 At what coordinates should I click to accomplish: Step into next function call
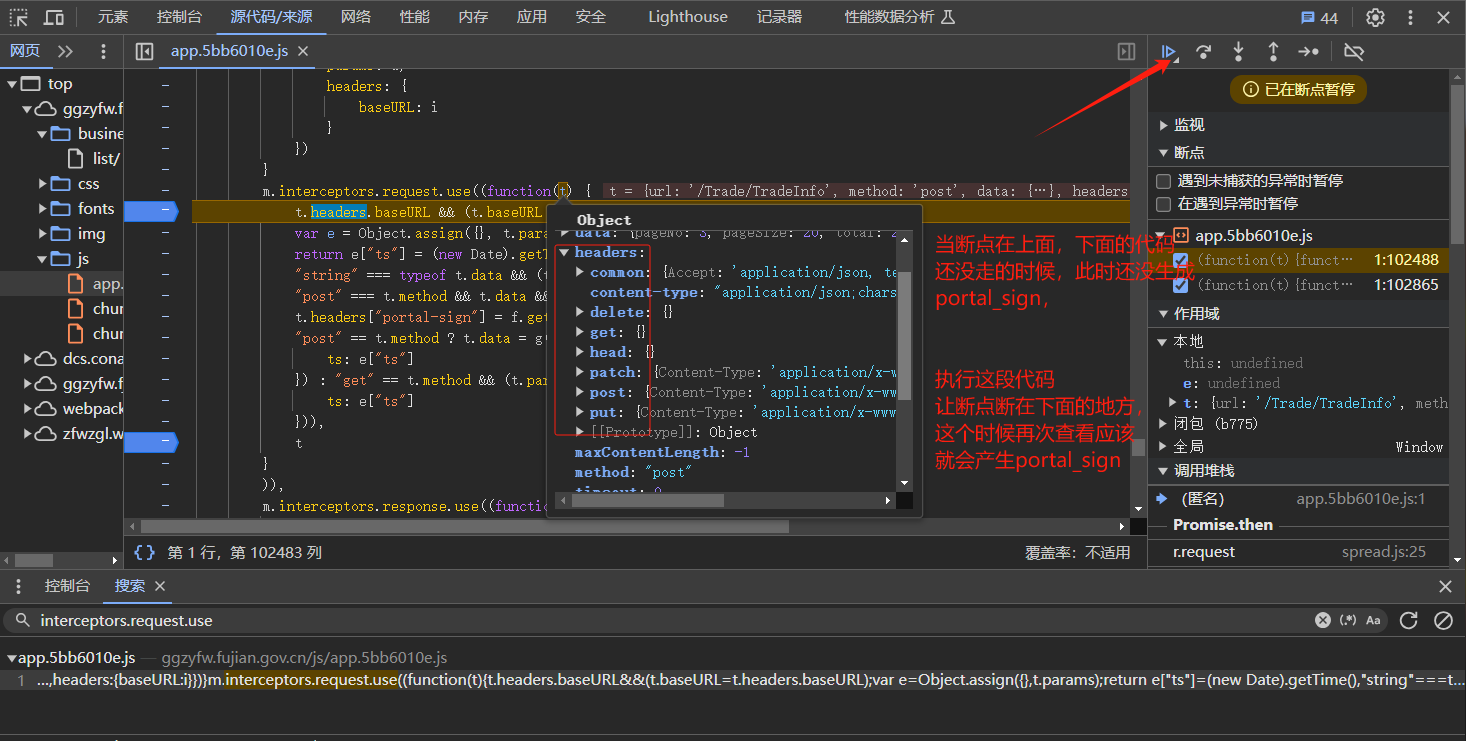point(1238,51)
